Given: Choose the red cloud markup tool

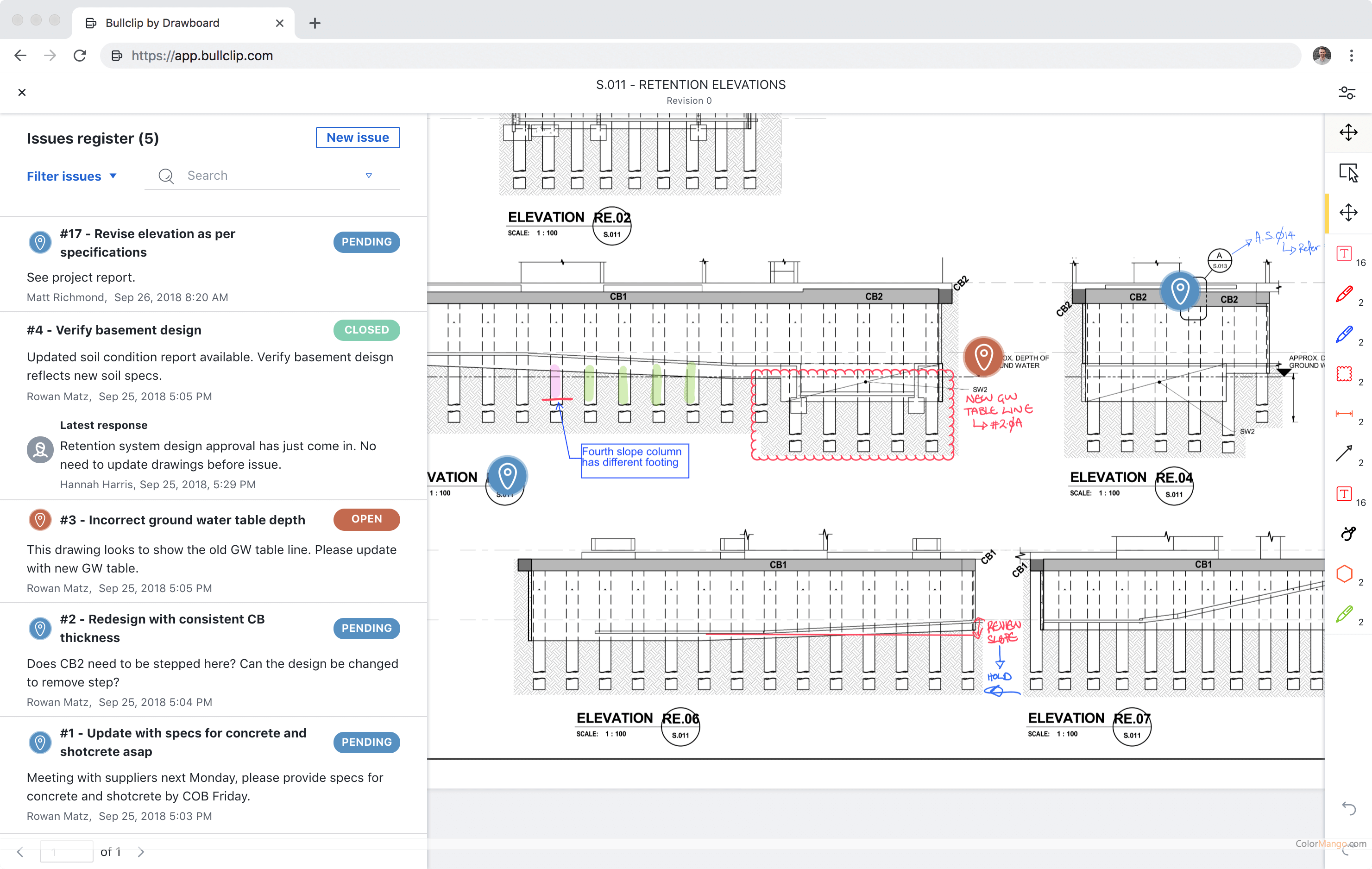Looking at the screenshot, I should 1344,374.
